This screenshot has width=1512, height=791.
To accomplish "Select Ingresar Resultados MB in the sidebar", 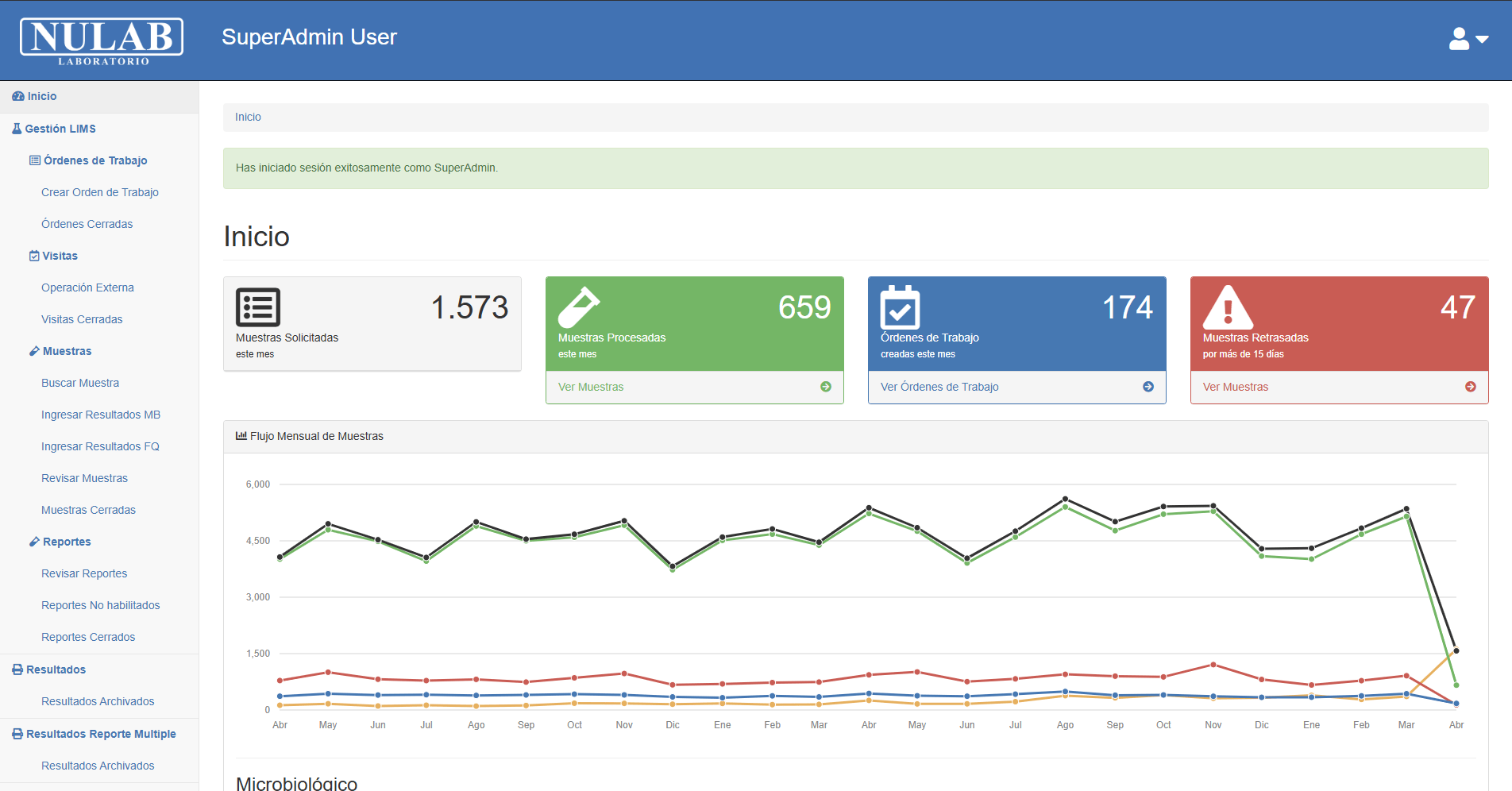I will (x=101, y=414).
